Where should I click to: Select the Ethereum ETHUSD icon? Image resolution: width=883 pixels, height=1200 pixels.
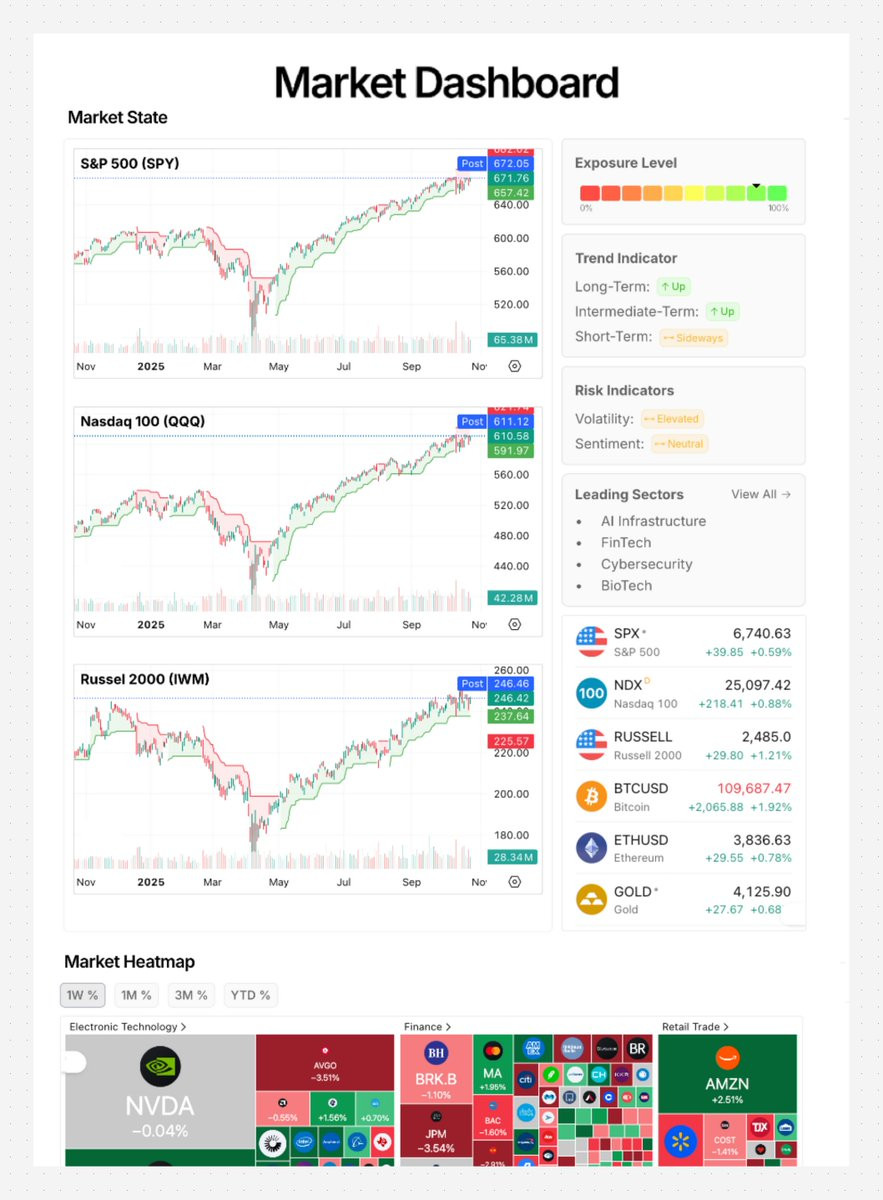point(592,848)
